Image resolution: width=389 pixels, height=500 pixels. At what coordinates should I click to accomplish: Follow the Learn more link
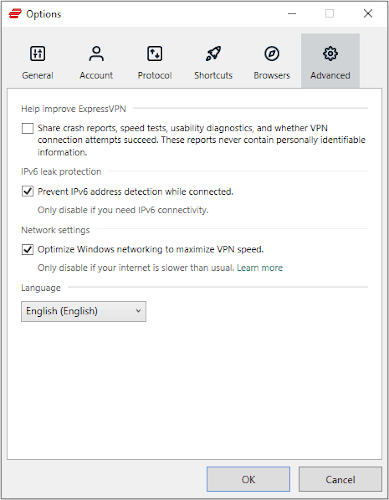[260, 268]
